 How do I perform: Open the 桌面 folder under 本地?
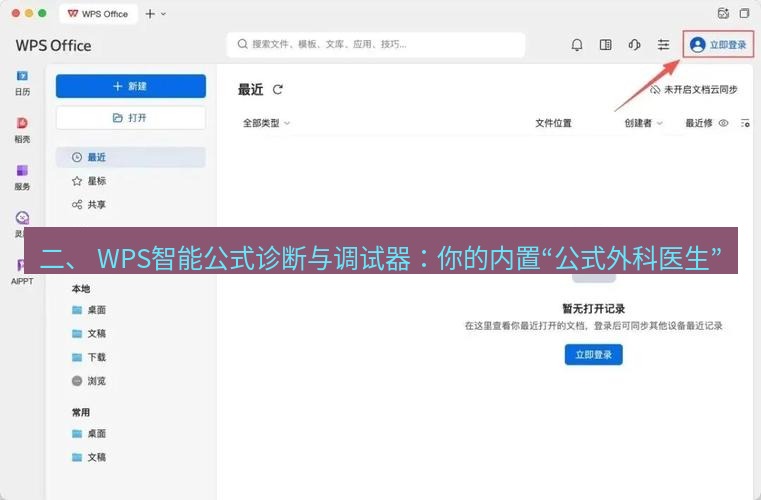click(89, 310)
